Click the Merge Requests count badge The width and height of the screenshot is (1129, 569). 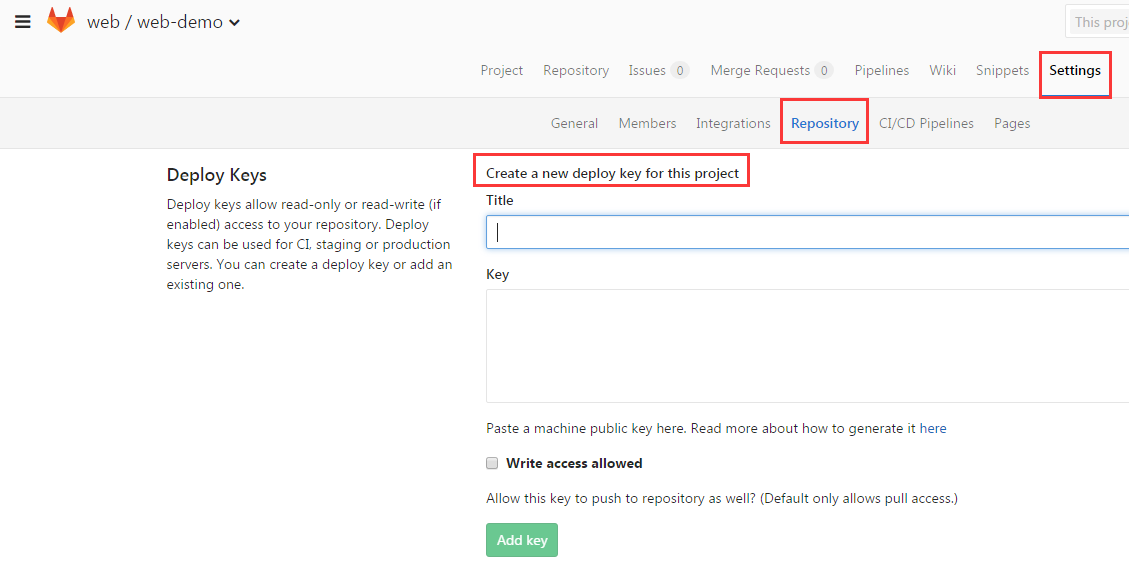824,71
